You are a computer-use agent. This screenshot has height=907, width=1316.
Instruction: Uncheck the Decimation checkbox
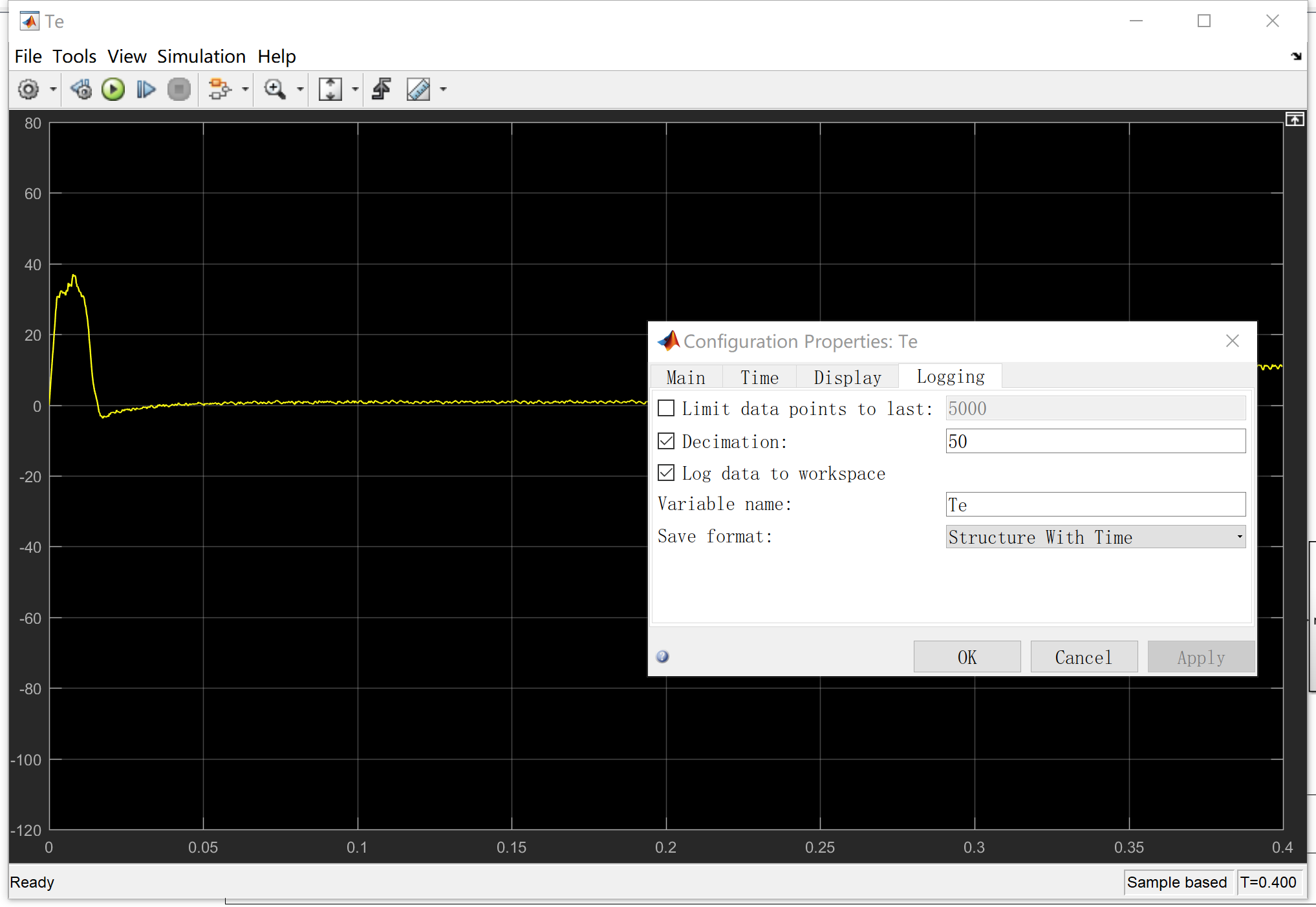(x=667, y=441)
